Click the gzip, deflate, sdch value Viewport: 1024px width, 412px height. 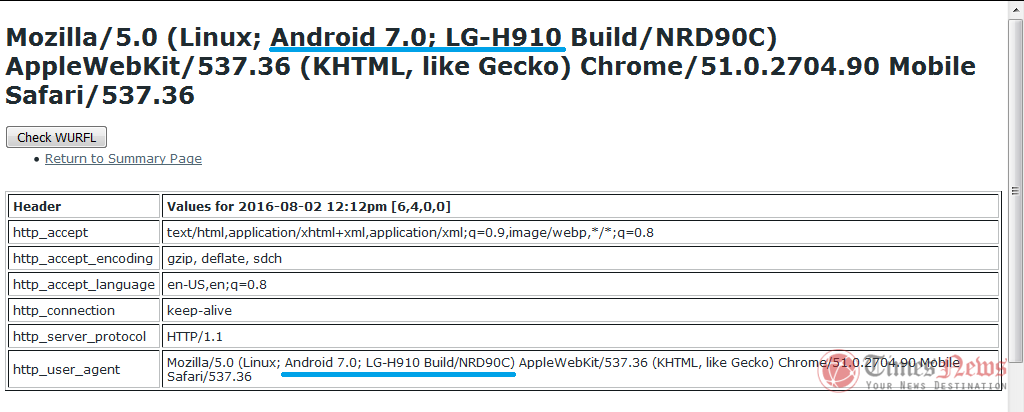pos(225,259)
